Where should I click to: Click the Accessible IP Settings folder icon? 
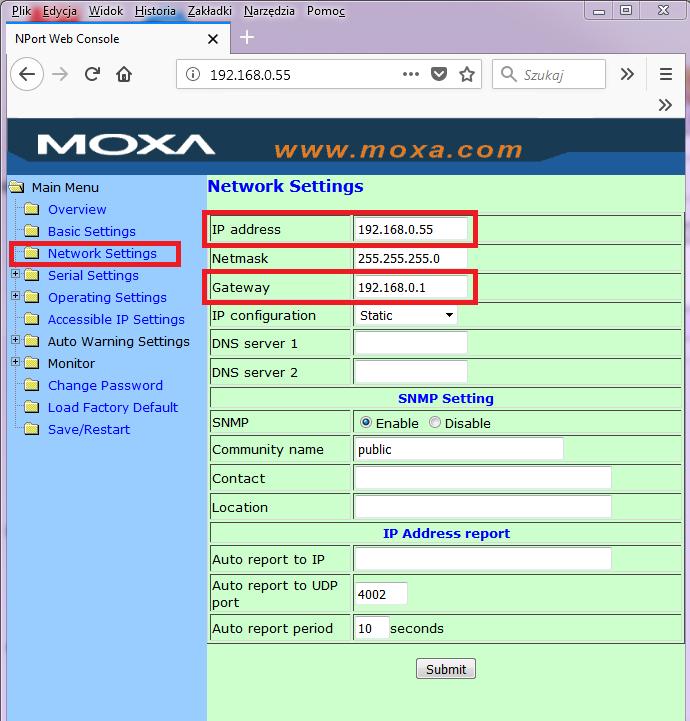coord(31,319)
